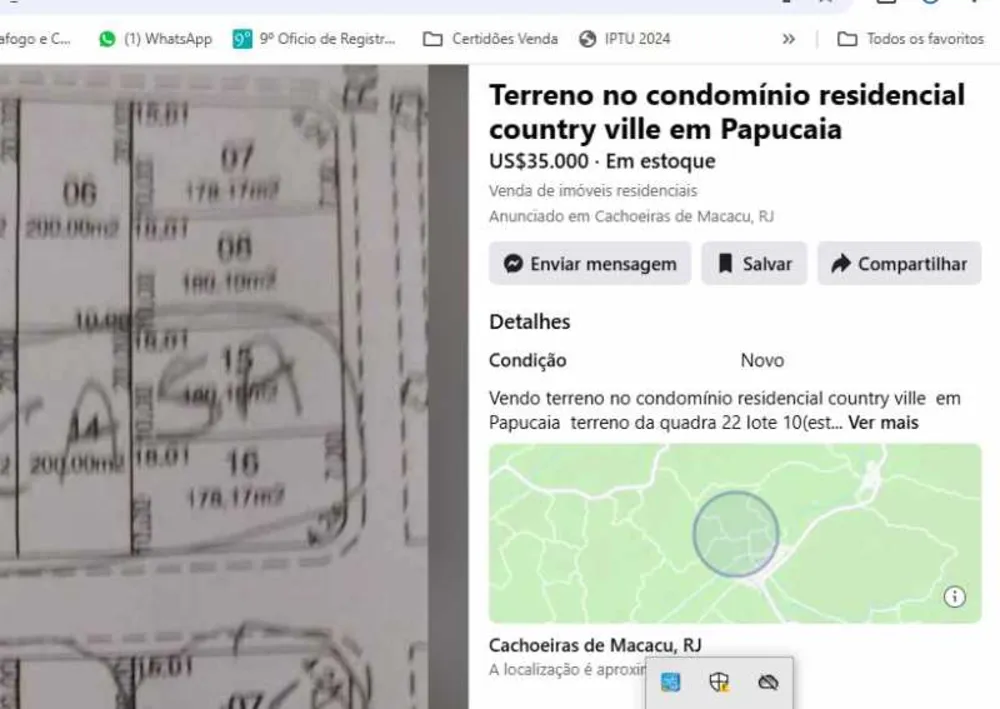Open the WhatsApp bookmark
Screen dimensions: 1000x709
tap(155, 39)
